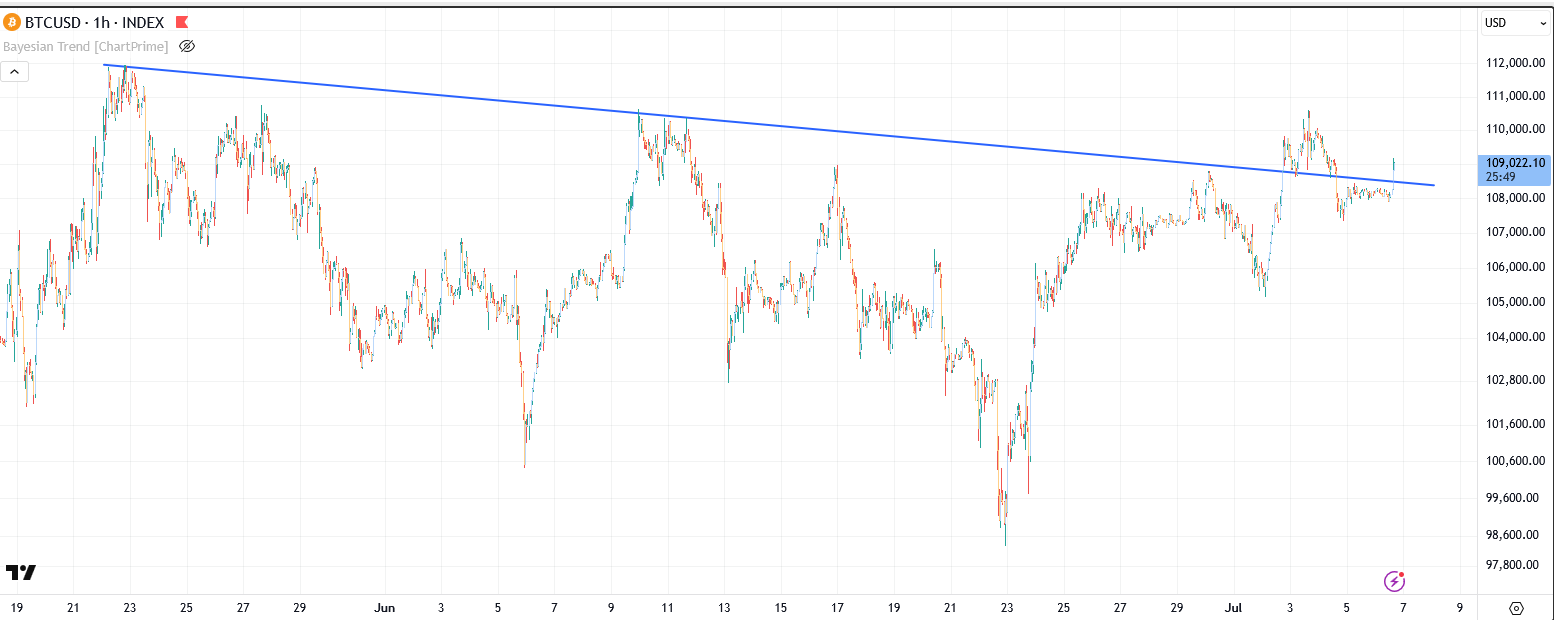Select the Bayesian Trend [ChartPrime] label
The image size is (1554, 620).
pos(85,46)
